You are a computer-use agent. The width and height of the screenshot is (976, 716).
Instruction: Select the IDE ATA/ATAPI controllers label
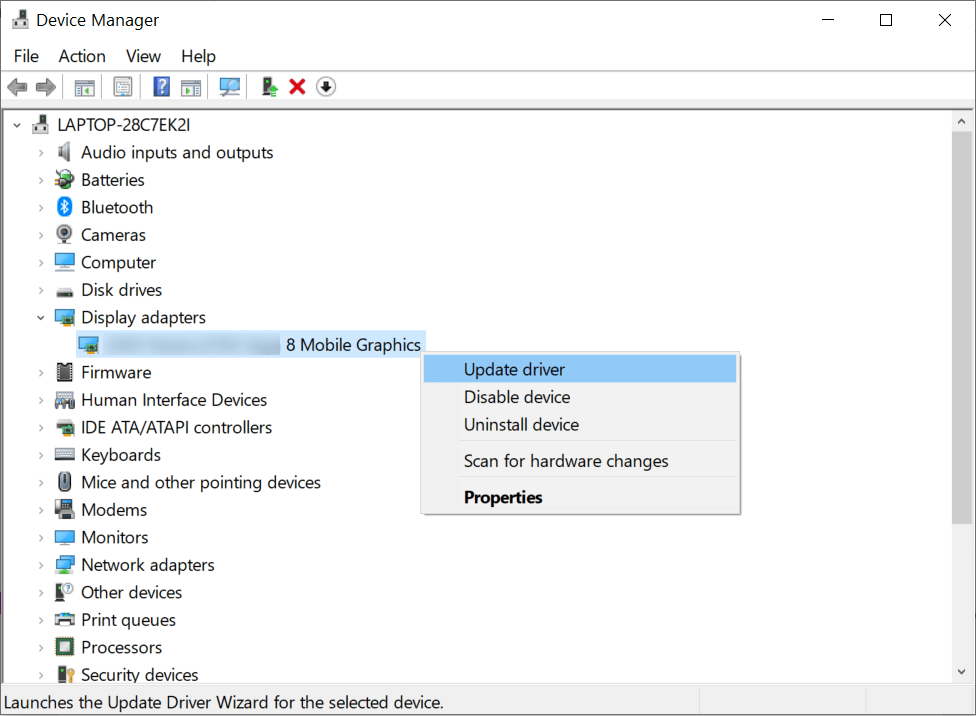pos(177,427)
